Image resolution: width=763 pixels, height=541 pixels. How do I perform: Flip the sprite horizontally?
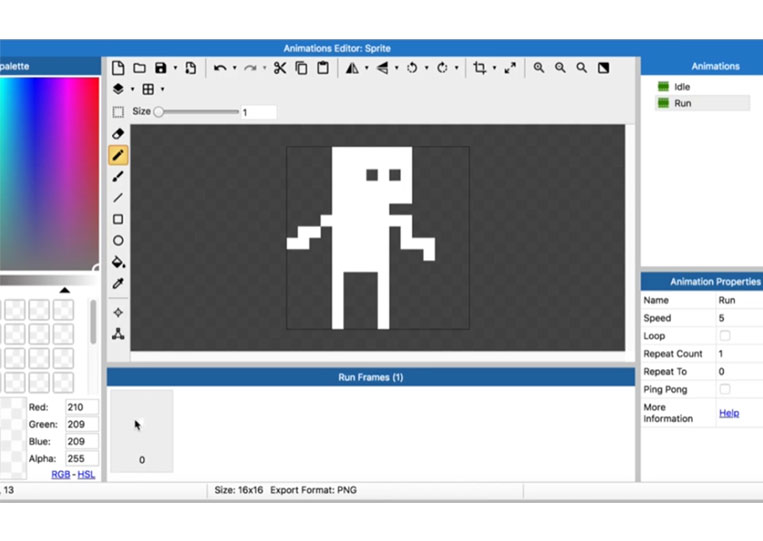(352, 68)
